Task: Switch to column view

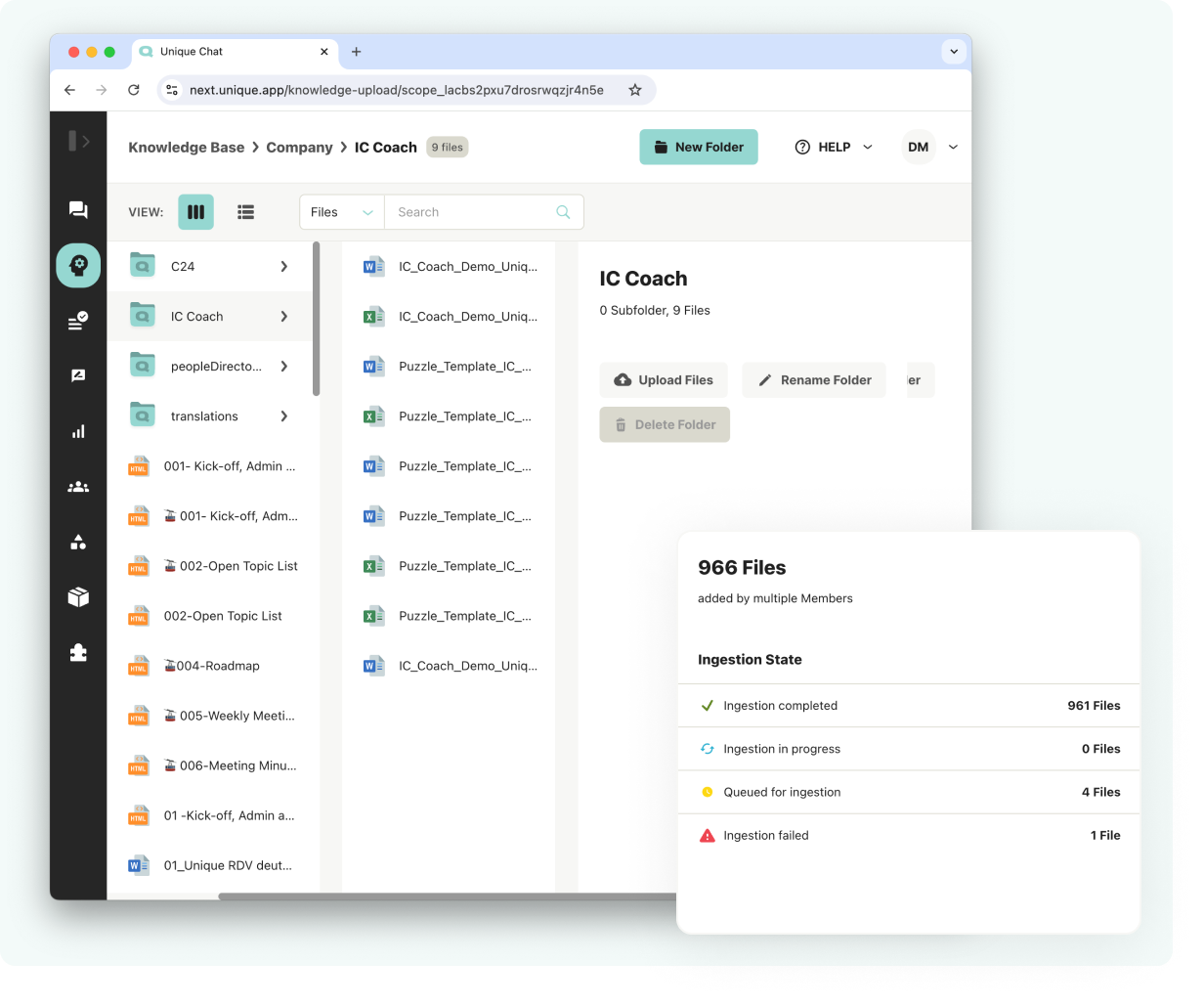Action: 195,212
